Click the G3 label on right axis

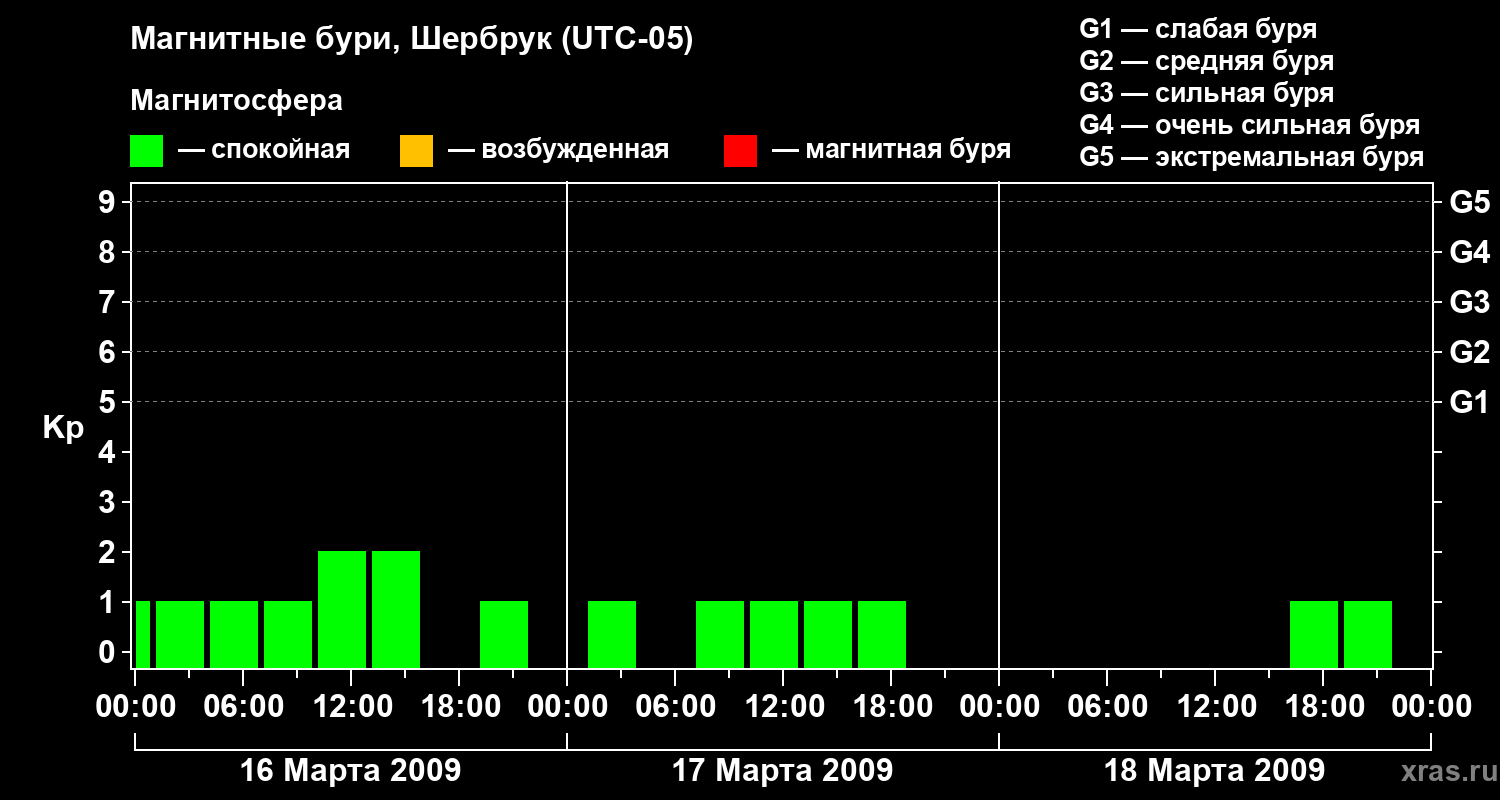click(1470, 302)
